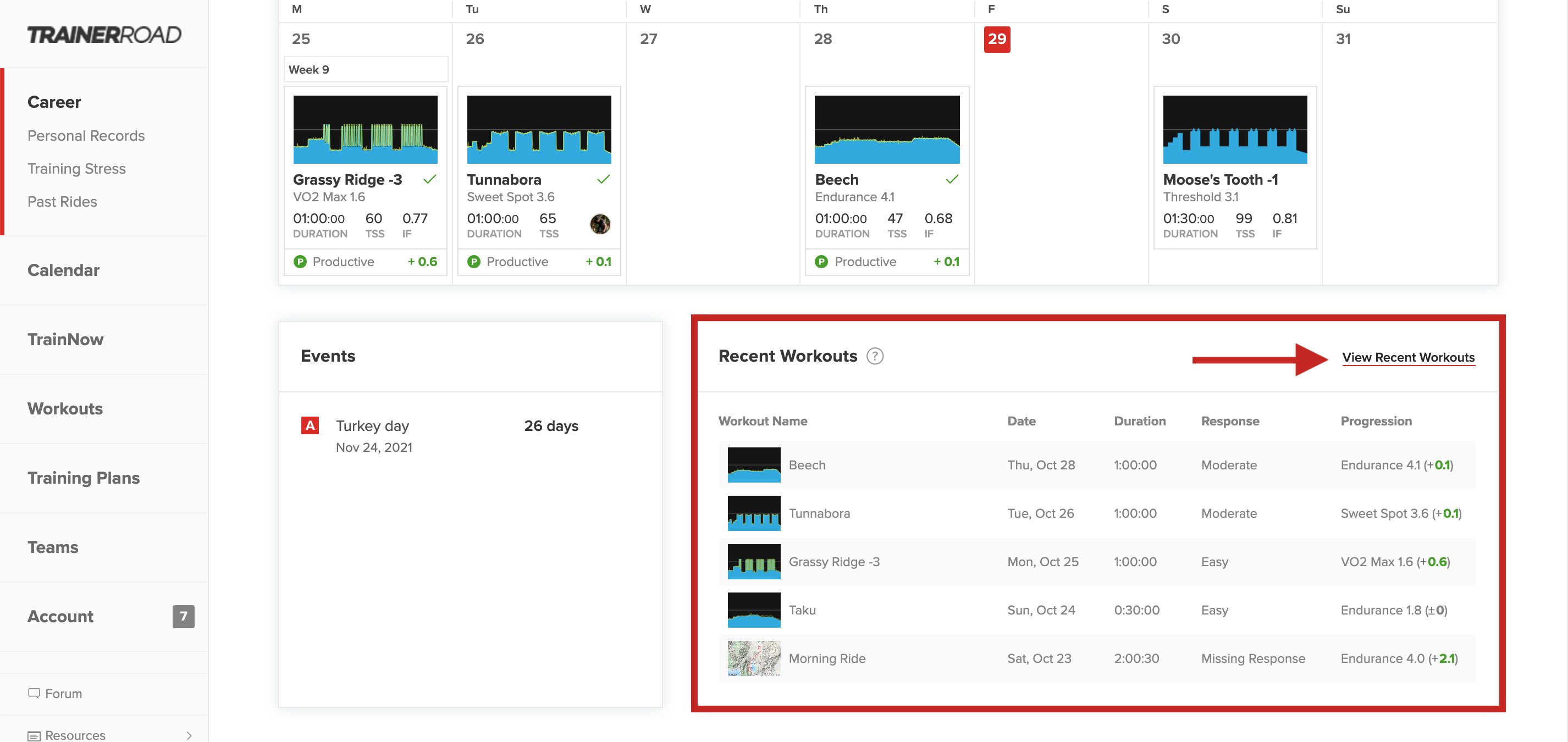The height and width of the screenshot is (742, 1568).
Task: Click the green Productive badge under Beech
Action: pos(822,262)
